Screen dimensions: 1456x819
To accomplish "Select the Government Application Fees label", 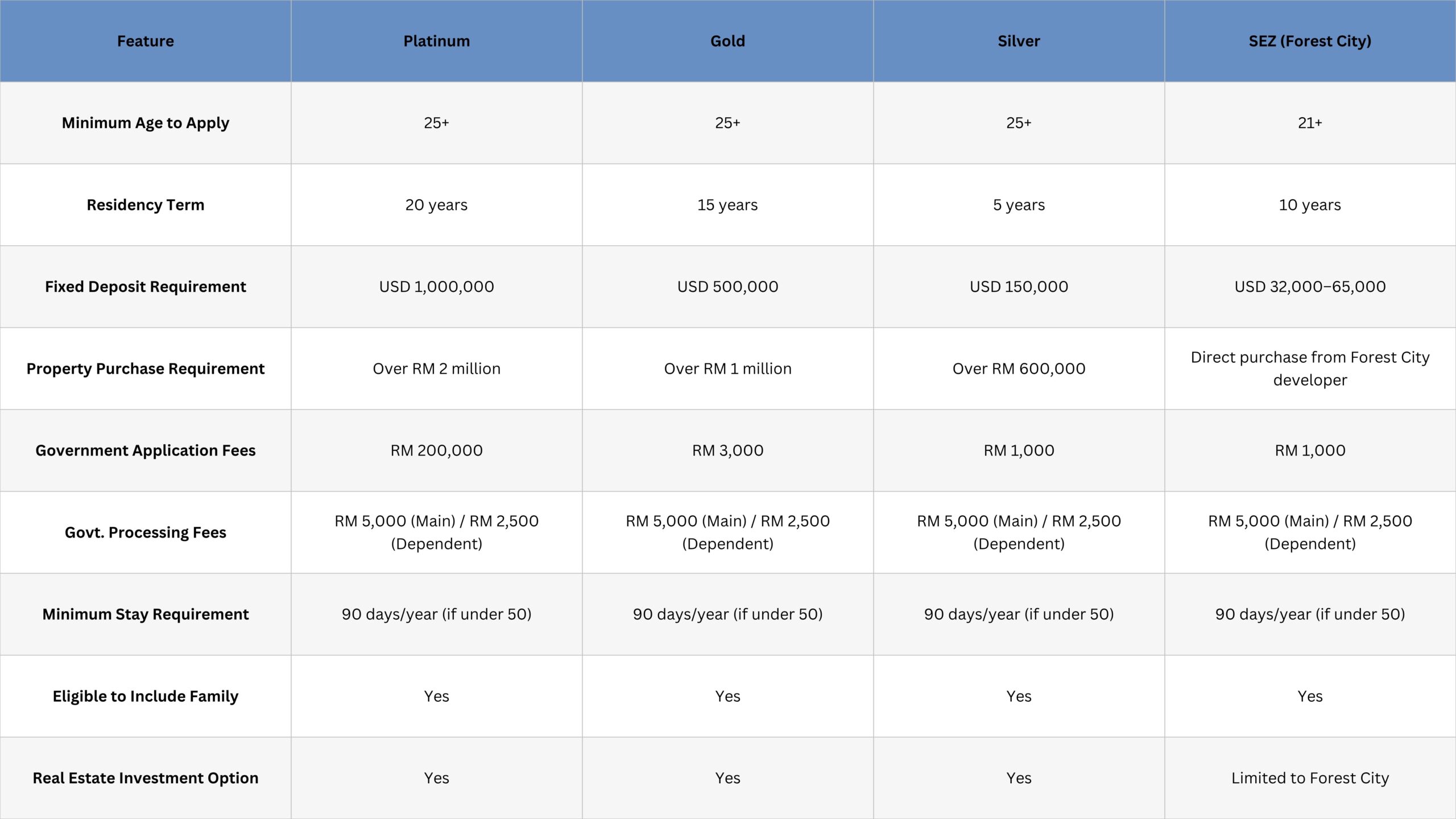I will 146,450.
